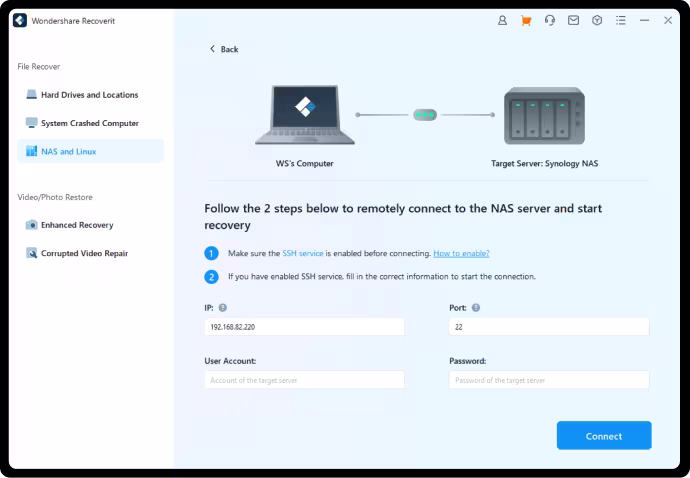Click the Port field help question icon
The image size is (690, 478).
[476, 308]
